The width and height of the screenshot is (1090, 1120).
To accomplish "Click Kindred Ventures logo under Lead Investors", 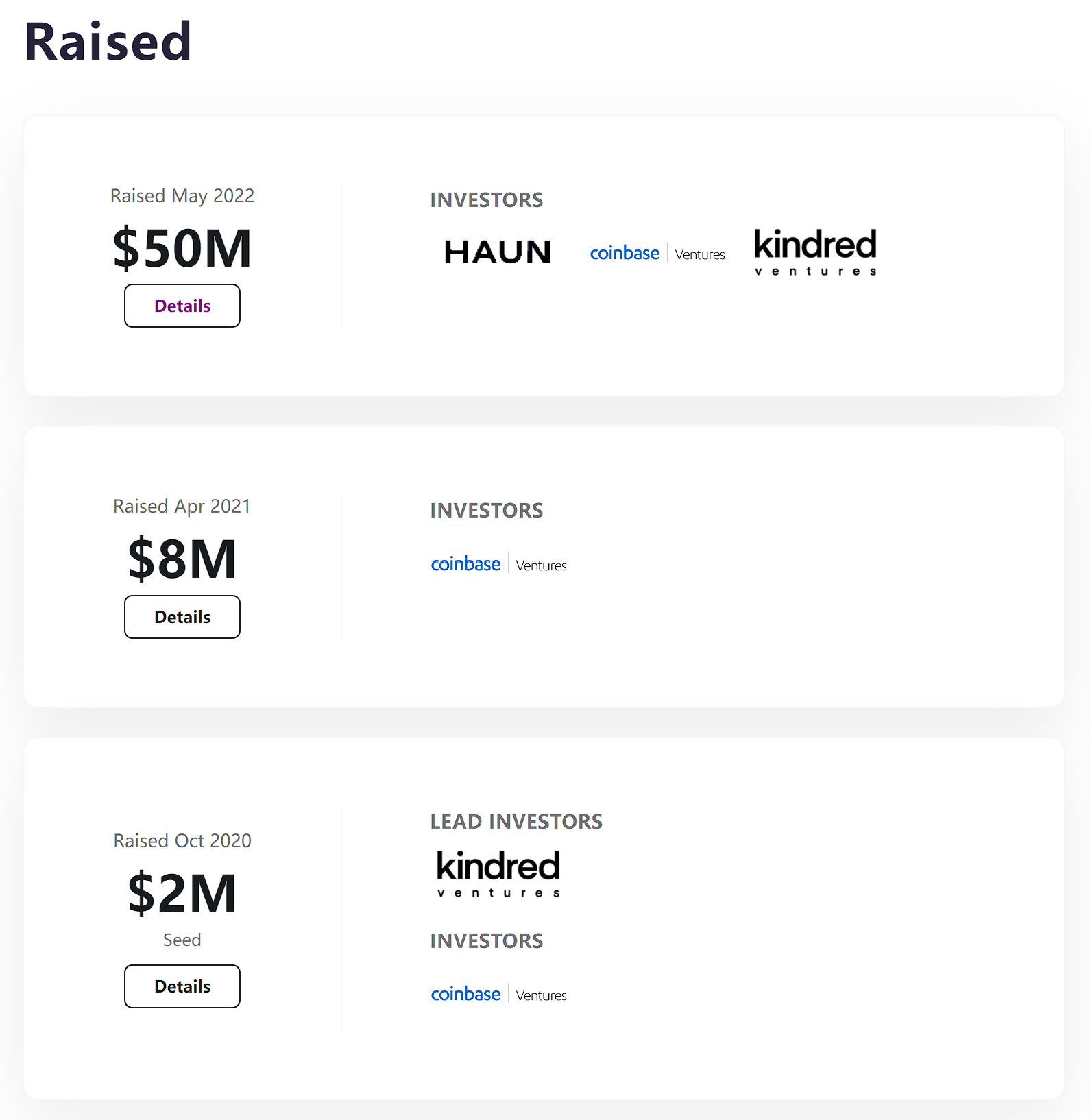I will 498,873.
